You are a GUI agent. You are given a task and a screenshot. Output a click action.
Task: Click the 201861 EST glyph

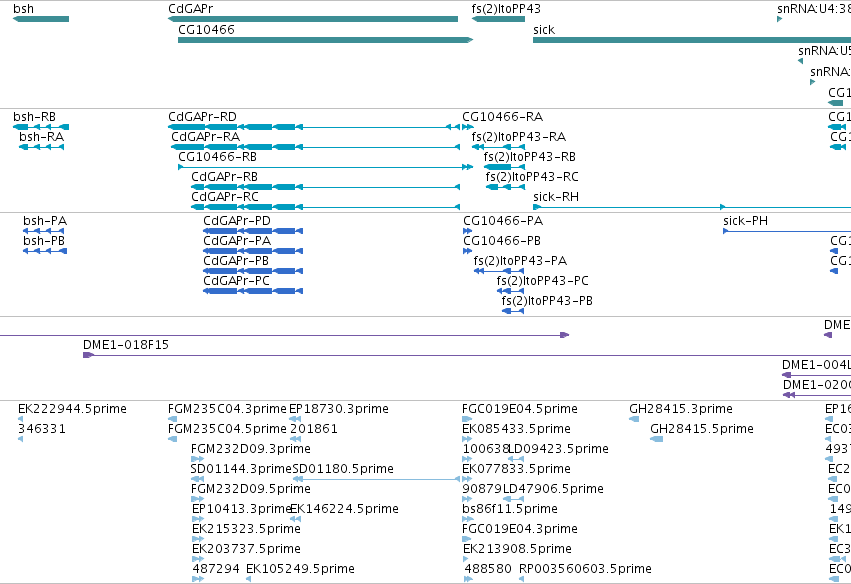tap(295, 439)
